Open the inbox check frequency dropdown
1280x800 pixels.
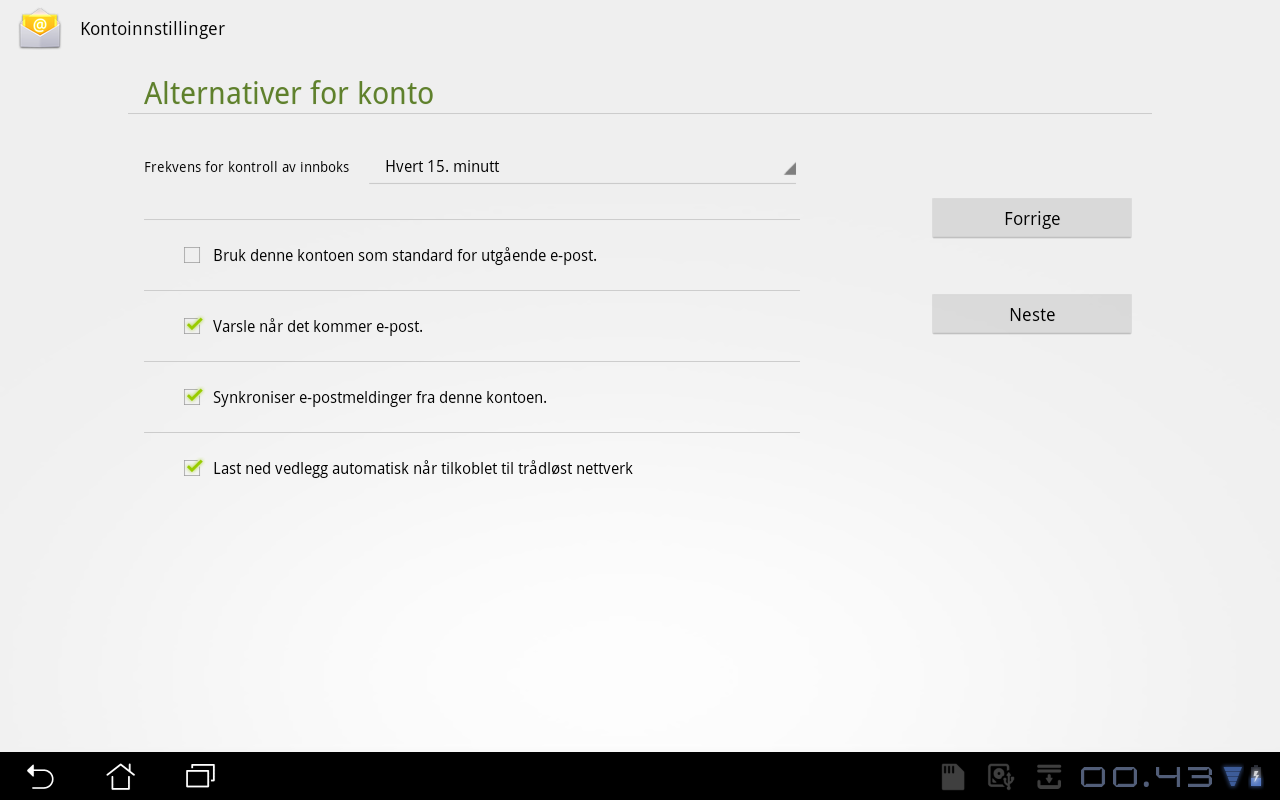point(582,167)
